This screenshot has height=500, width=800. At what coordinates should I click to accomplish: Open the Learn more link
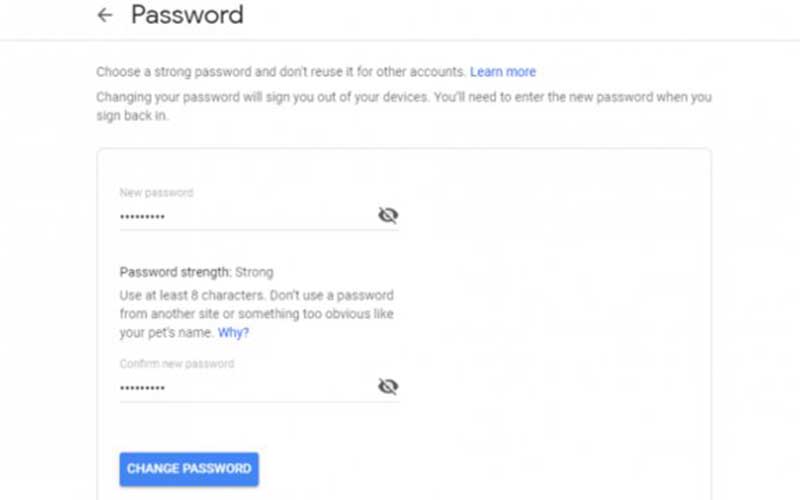click(503, 72)
